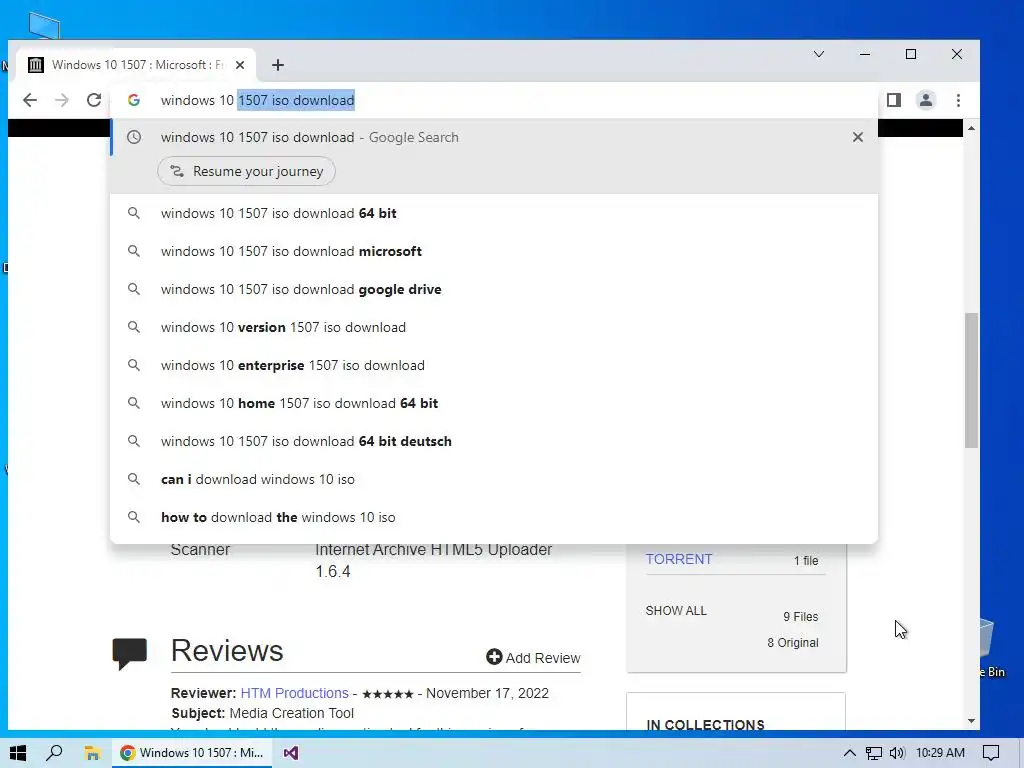
Task: Click the forward navigation arrow
Action: point(62,100)
